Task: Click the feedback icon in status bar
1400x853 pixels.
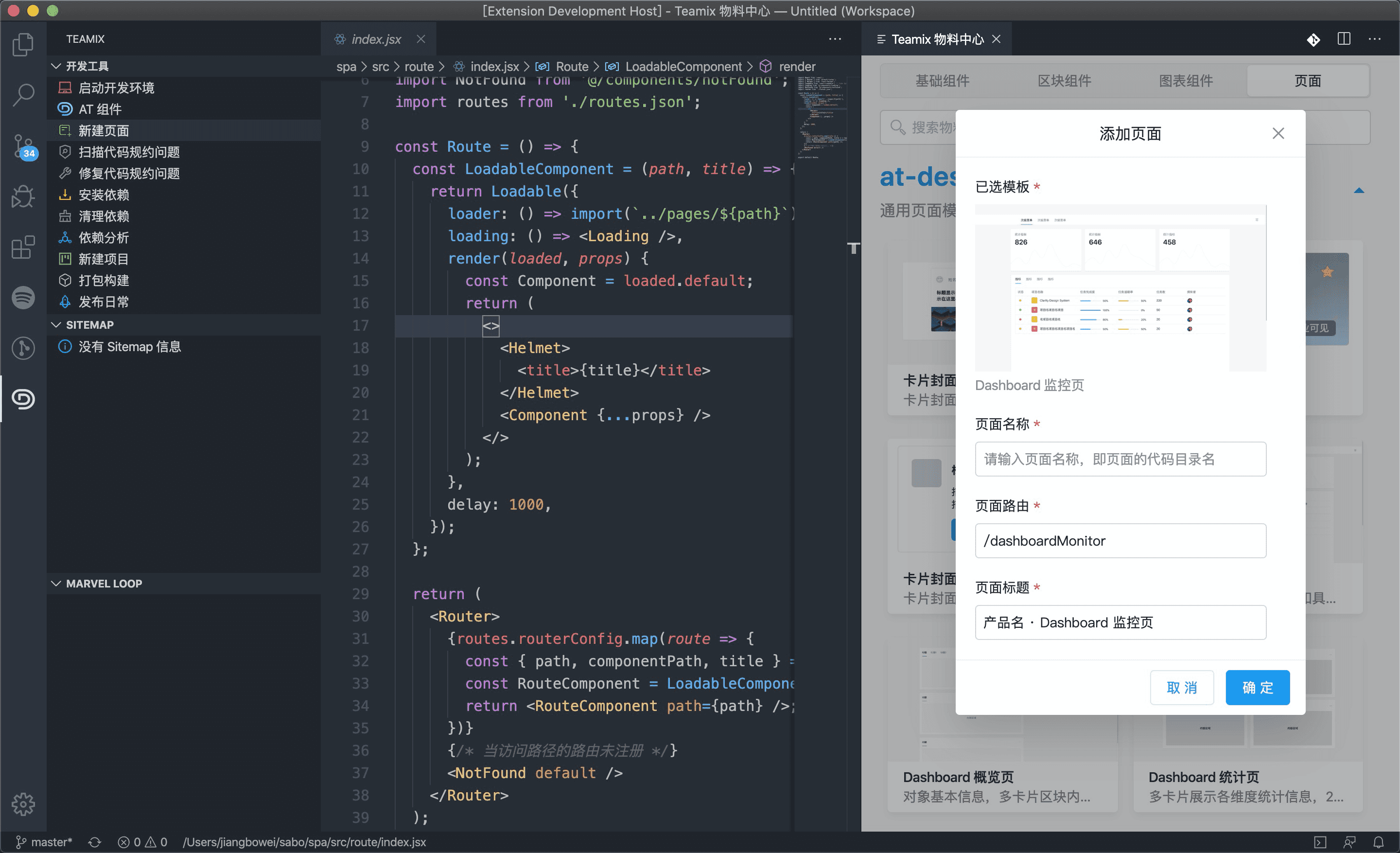Action: tap(1349, 842)
